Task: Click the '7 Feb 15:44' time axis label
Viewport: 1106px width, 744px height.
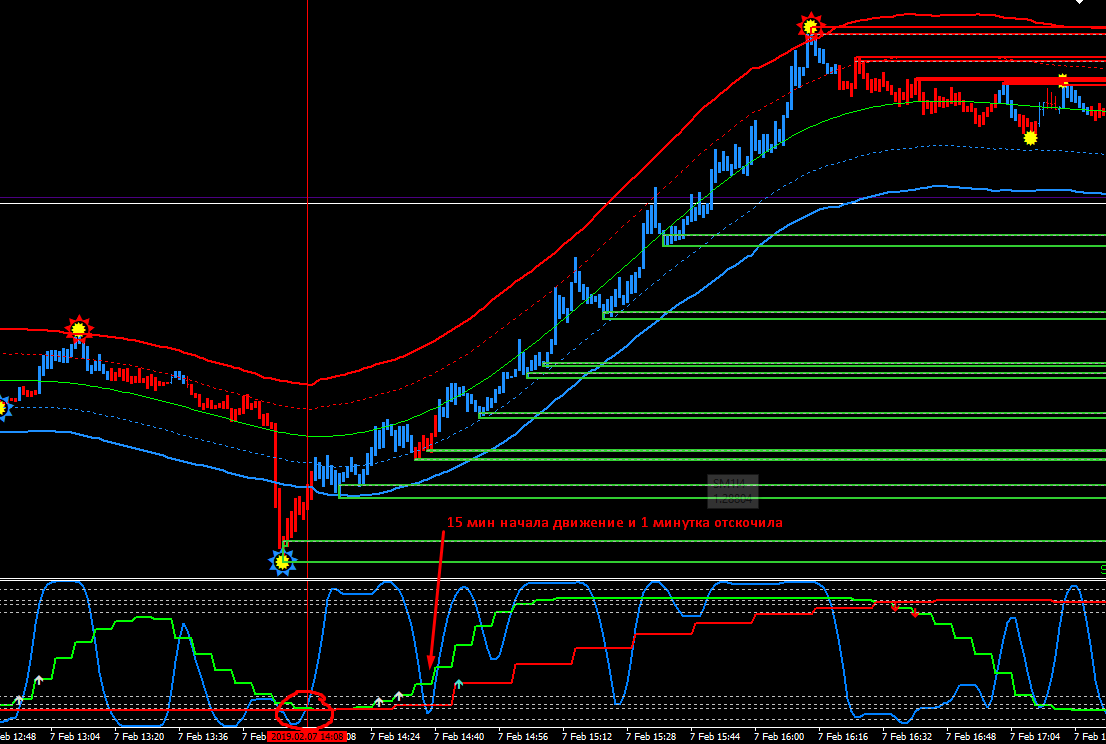Action: pyautogui.click(x=715, y=736)
